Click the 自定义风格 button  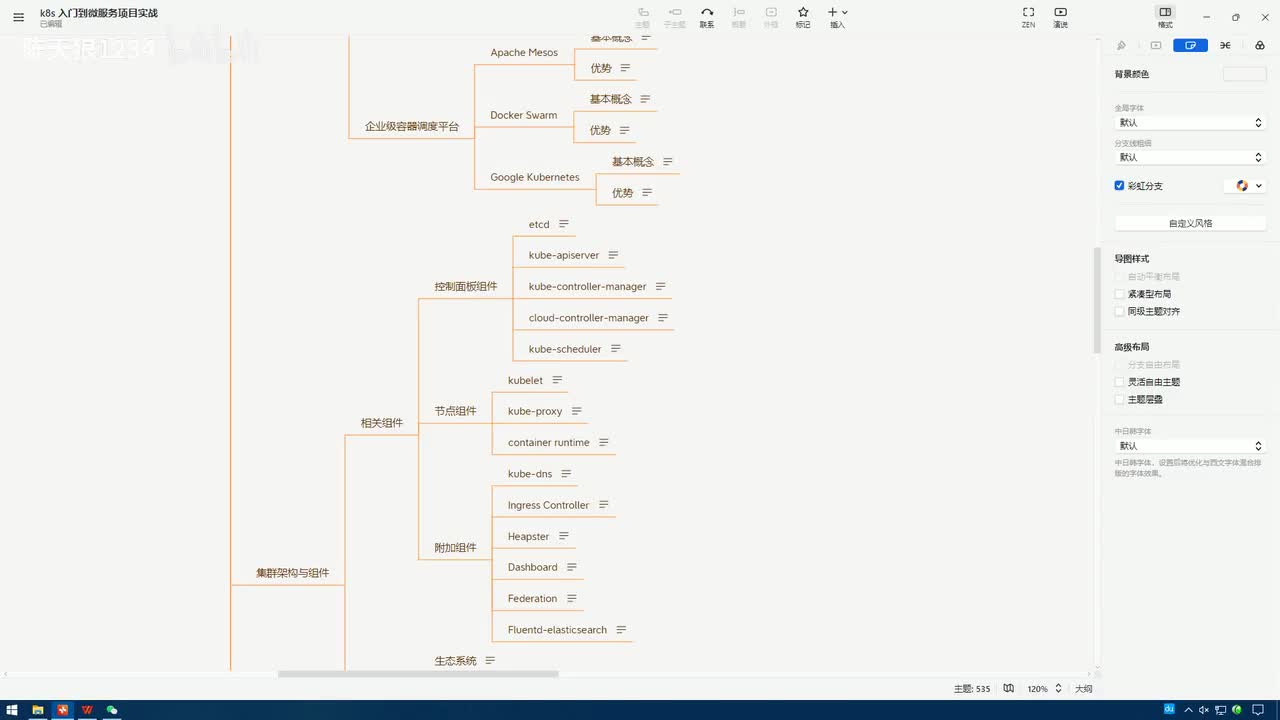click(1190, 223)
